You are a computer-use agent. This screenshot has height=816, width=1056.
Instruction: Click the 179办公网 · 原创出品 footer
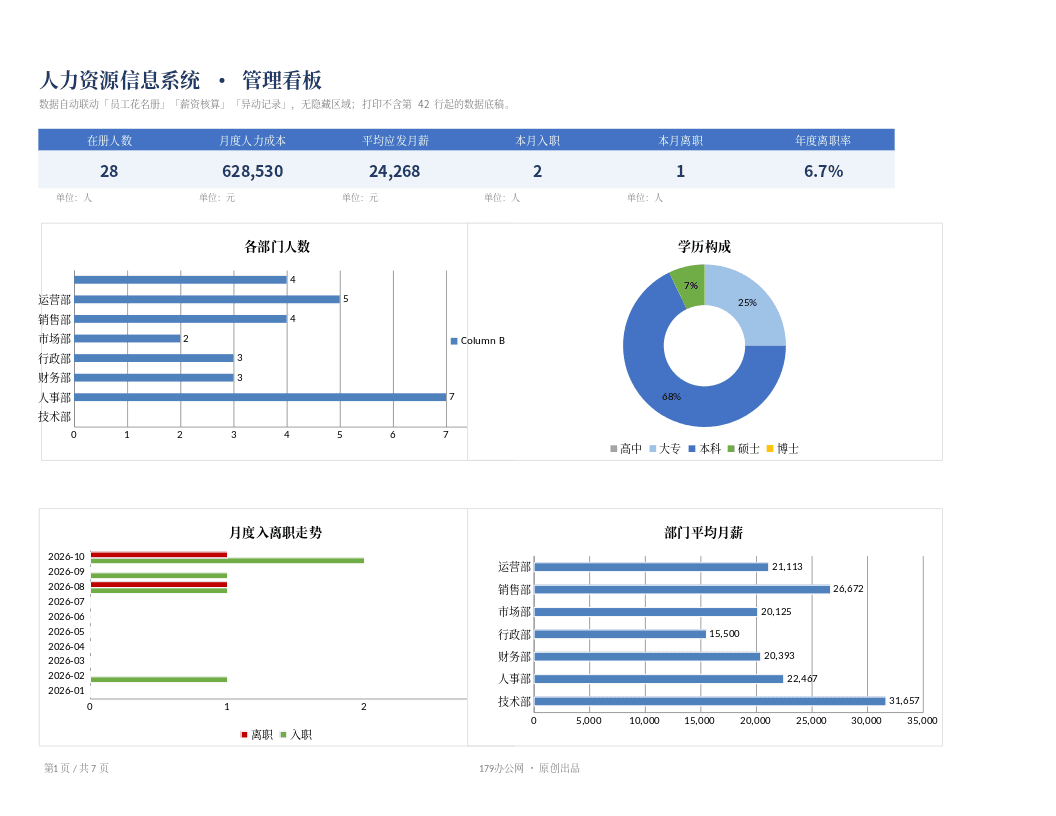click(x=529, y=768)
